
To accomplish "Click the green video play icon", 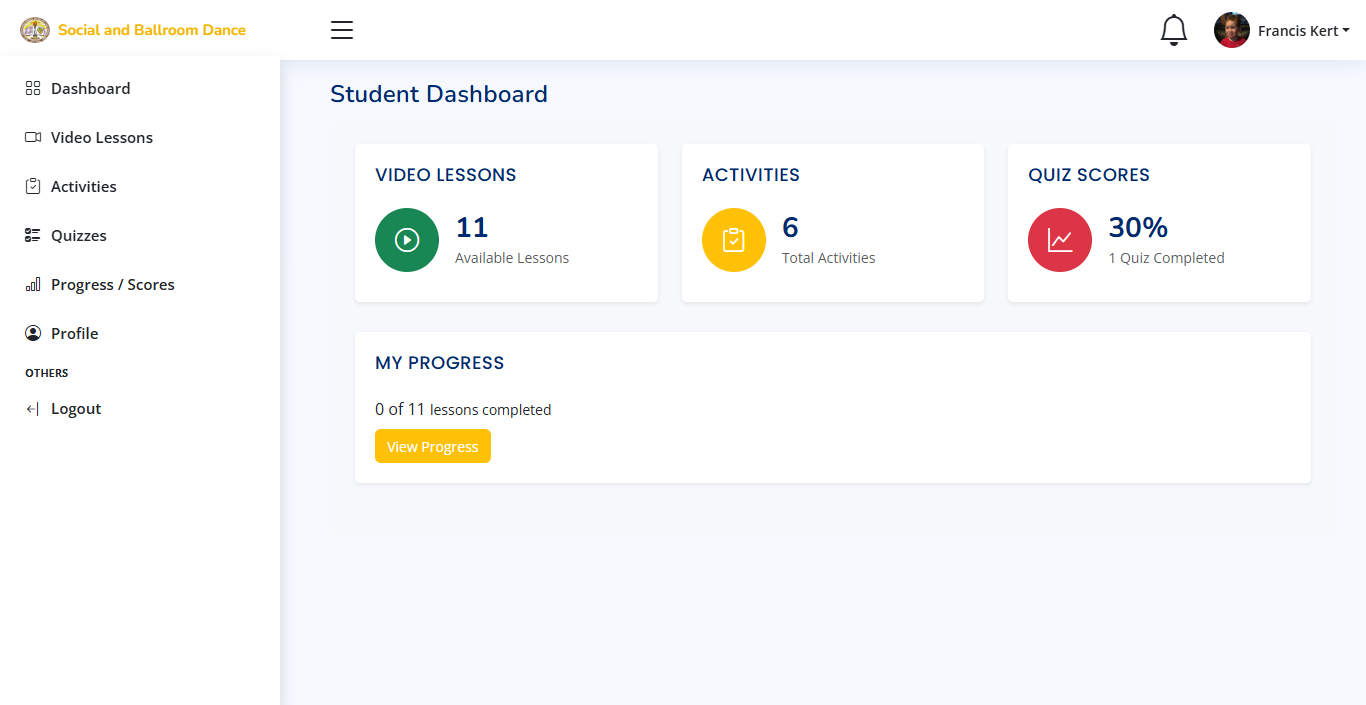I will click(x=407, y=240).
